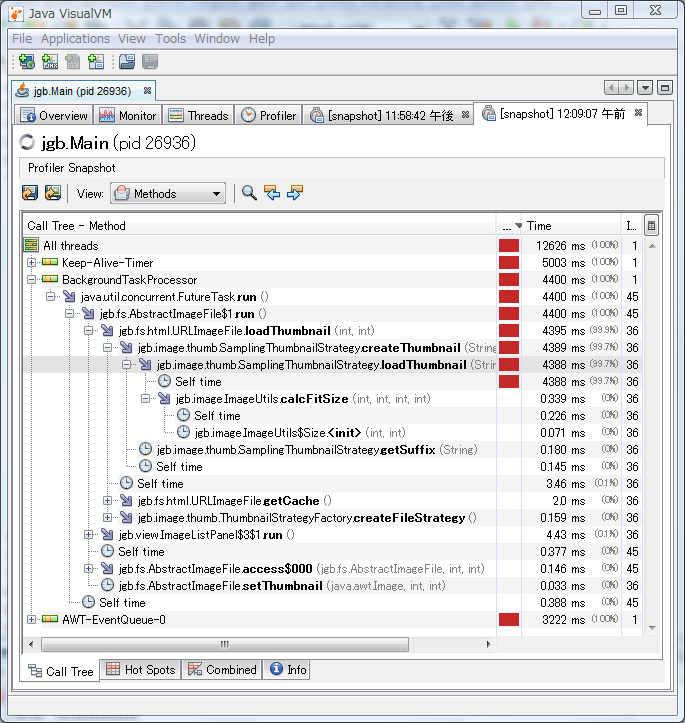Click the invocations 'I...' column header
The width and height of the screenshot is (685, 723).
point(632,226)
